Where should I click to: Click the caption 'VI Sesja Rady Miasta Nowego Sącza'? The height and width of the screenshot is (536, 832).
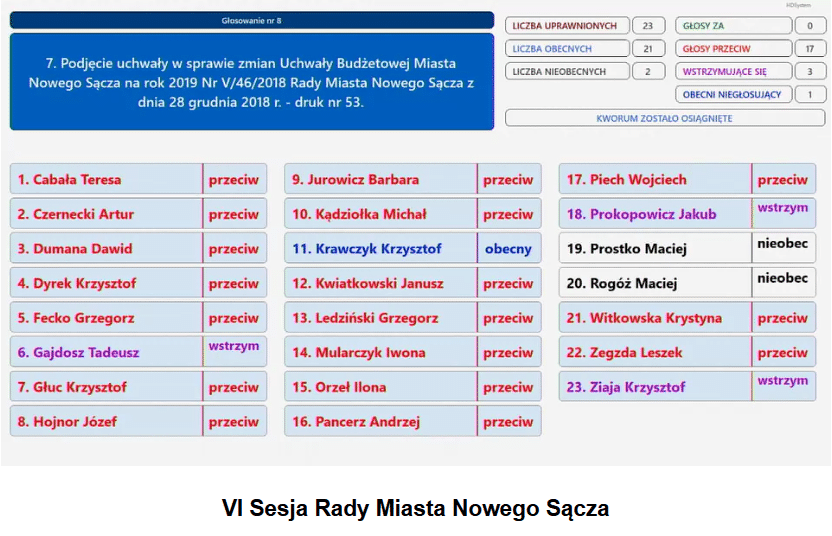pos(415,508)
